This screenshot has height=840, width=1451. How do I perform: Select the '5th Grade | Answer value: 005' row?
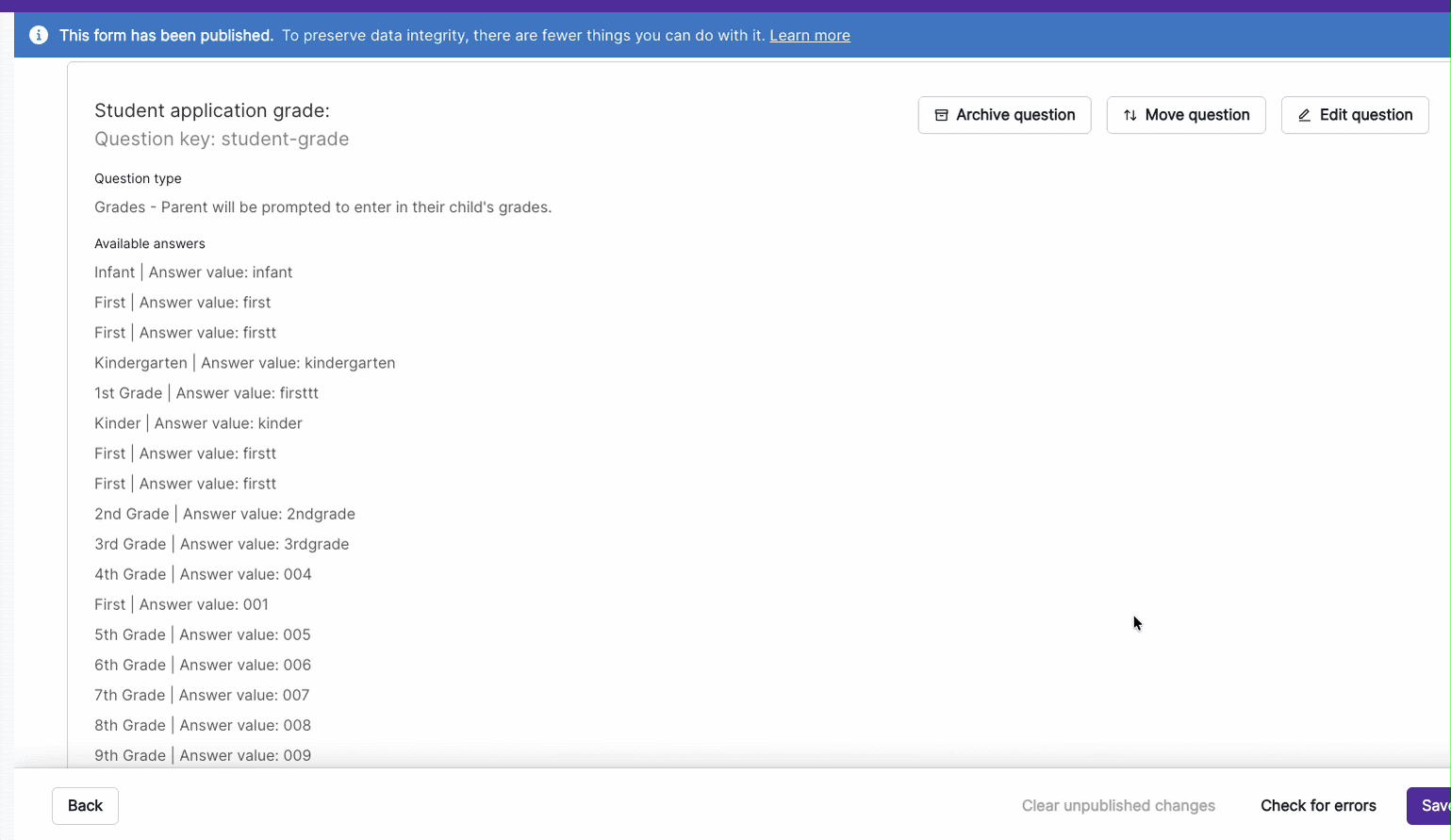click(203, 634)
